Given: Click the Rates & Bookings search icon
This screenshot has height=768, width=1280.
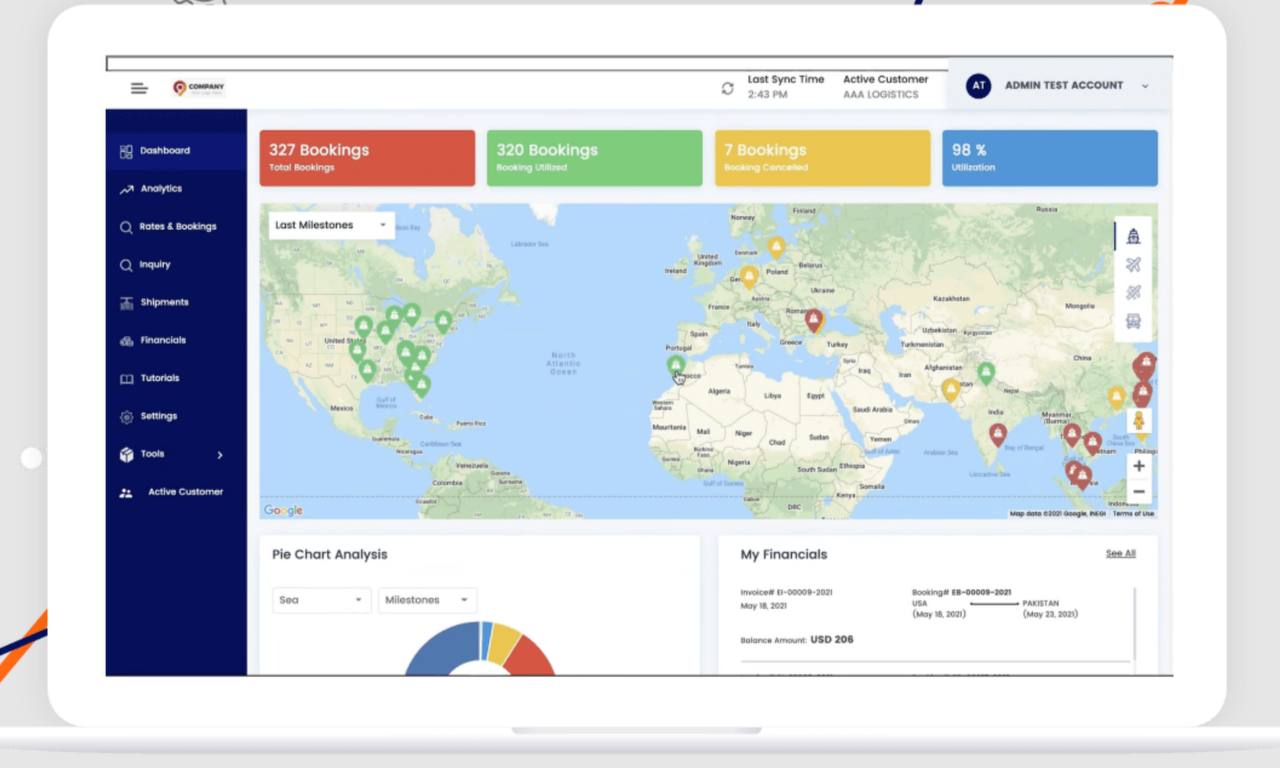Looking at the screenshot, I should (126, 227).
